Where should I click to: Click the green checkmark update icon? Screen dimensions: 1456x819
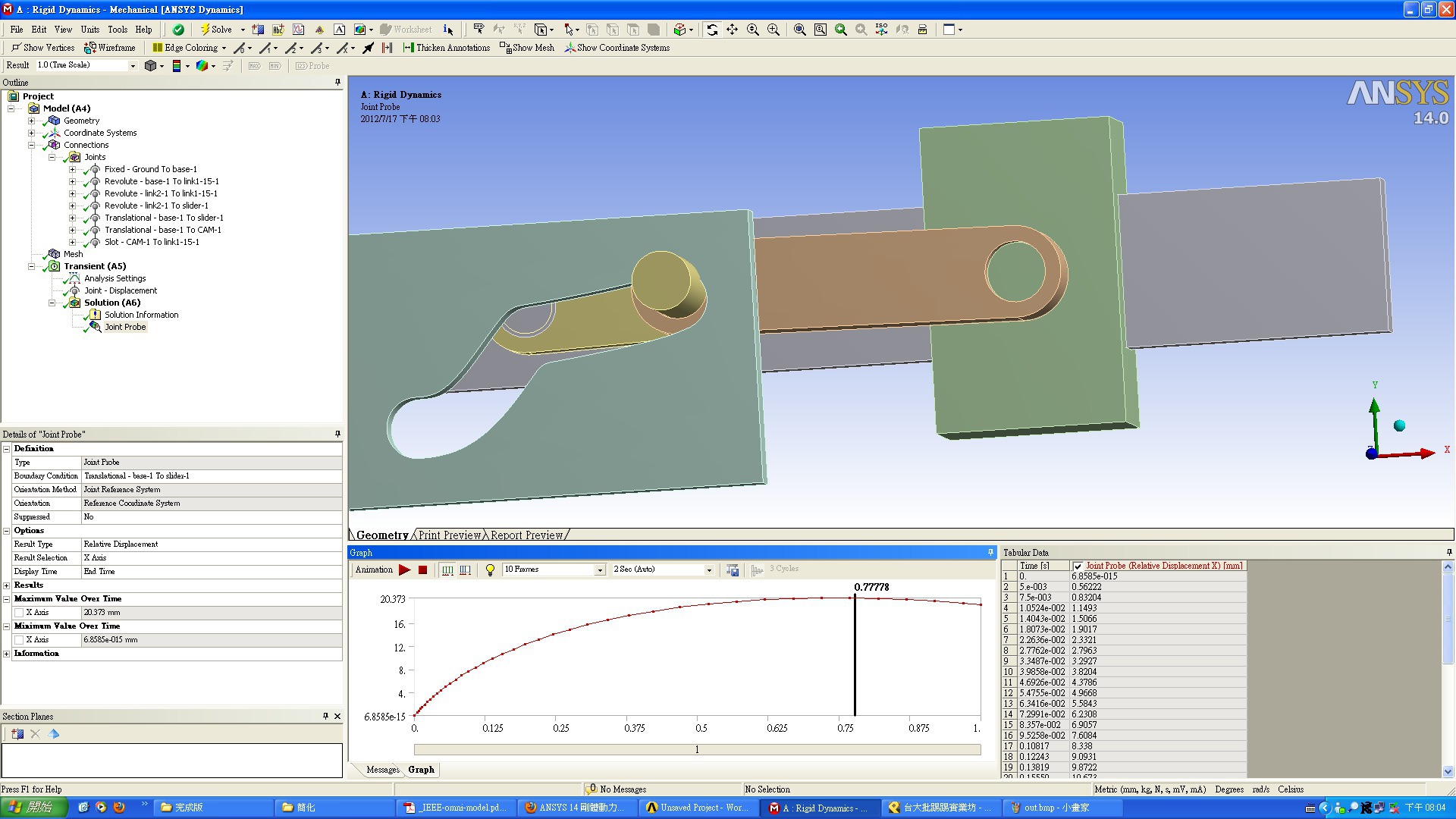coord(178,30)
